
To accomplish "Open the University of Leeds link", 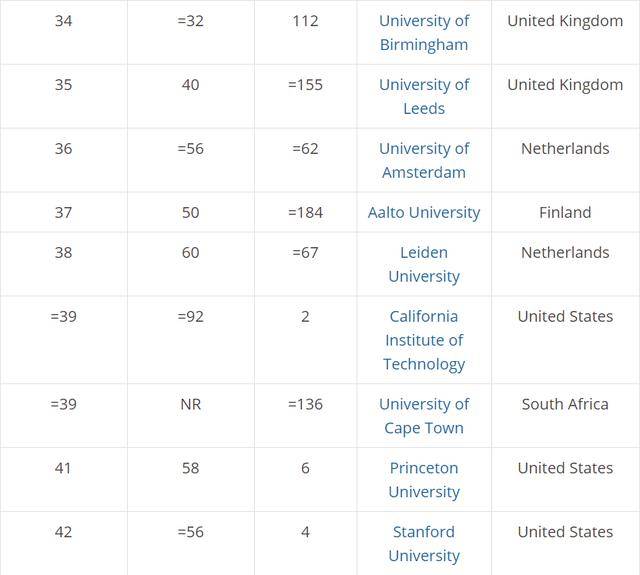I will click(424, 97).
